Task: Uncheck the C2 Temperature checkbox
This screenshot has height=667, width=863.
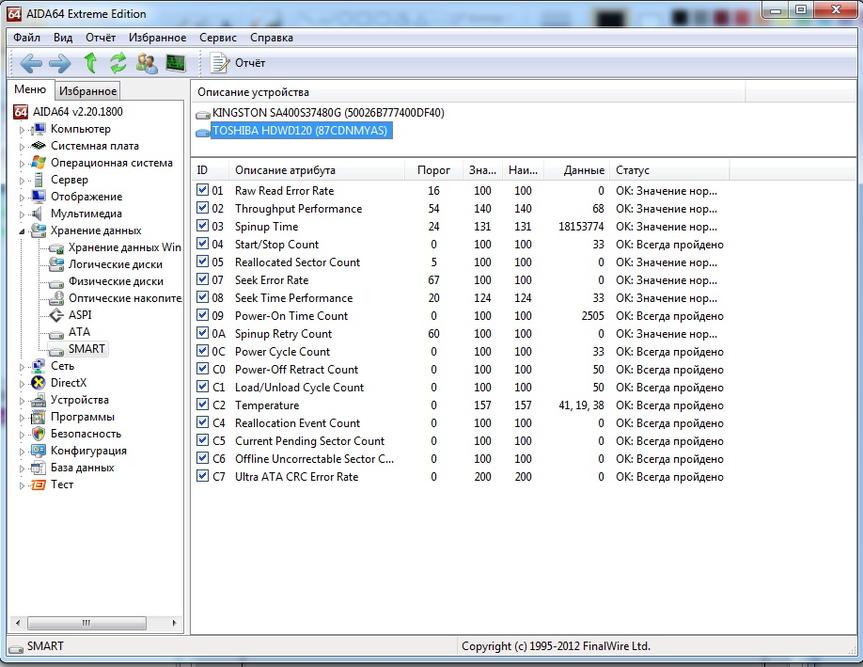Action: click(203, 404)
